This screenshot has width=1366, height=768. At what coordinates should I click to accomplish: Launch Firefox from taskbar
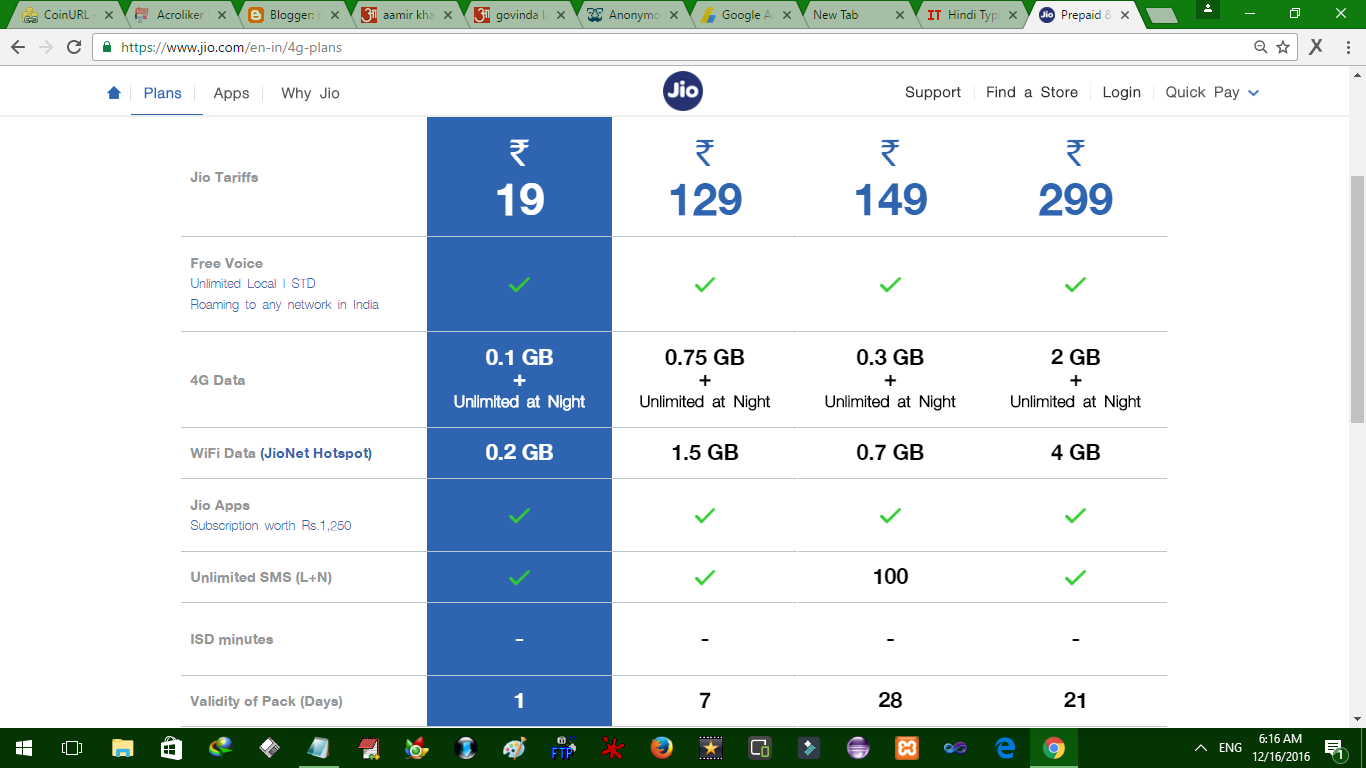[661, 748]
